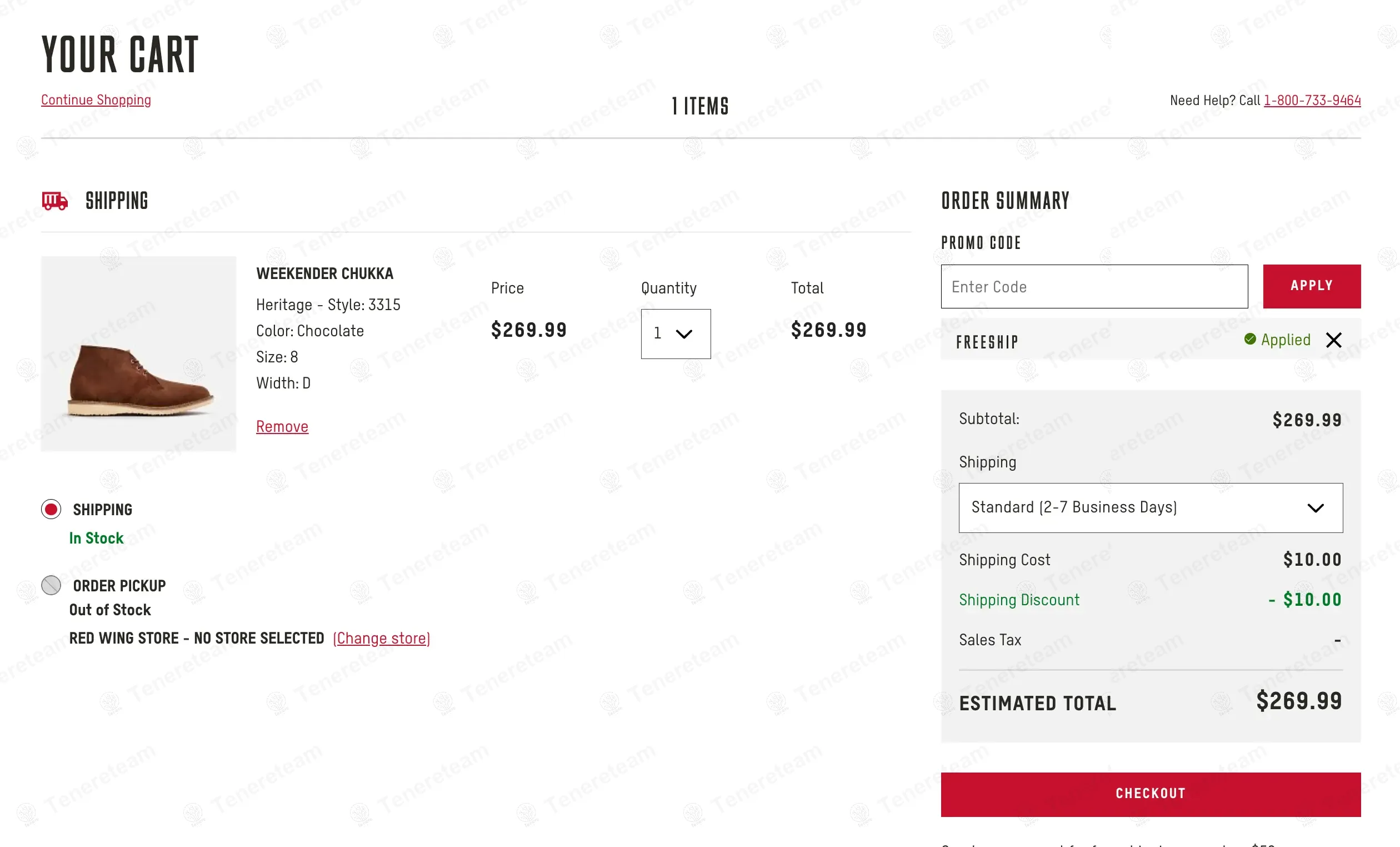Click the Weekender Chukka product title

tap(324, 273)
